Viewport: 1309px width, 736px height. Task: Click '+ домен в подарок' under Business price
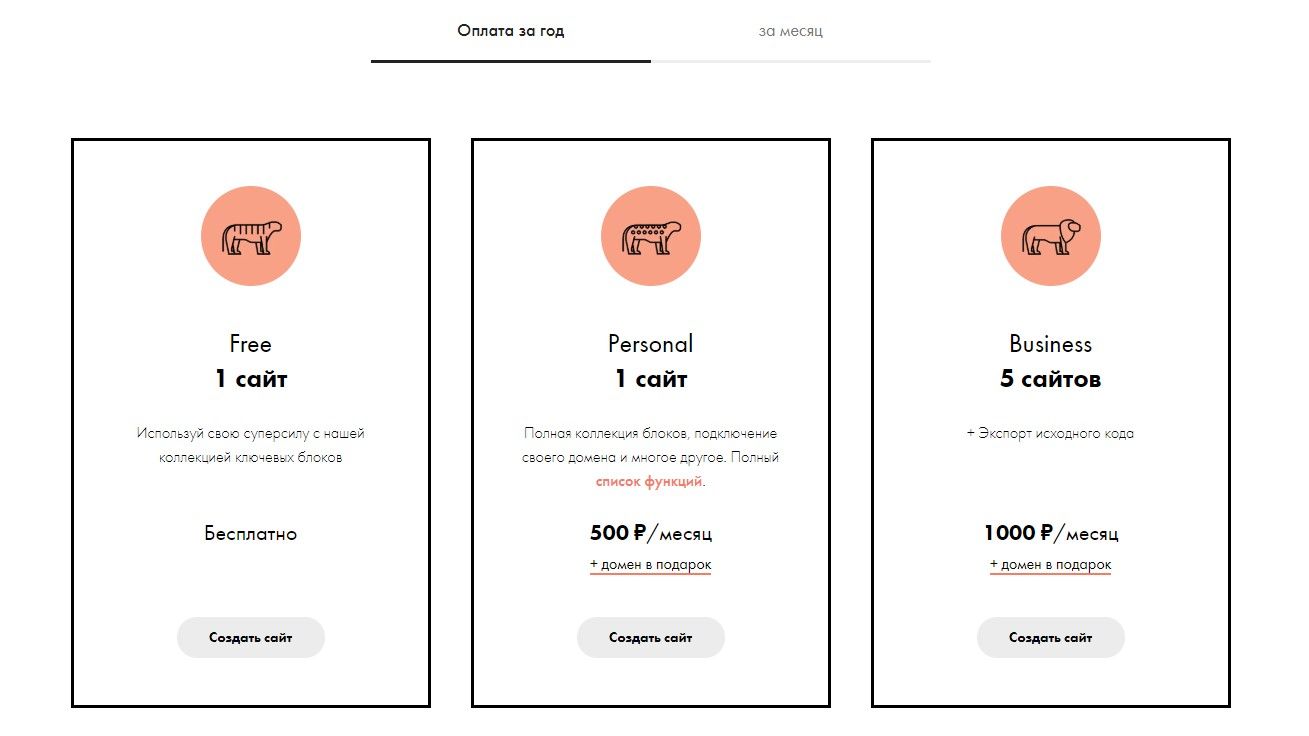pos(1051,565)
